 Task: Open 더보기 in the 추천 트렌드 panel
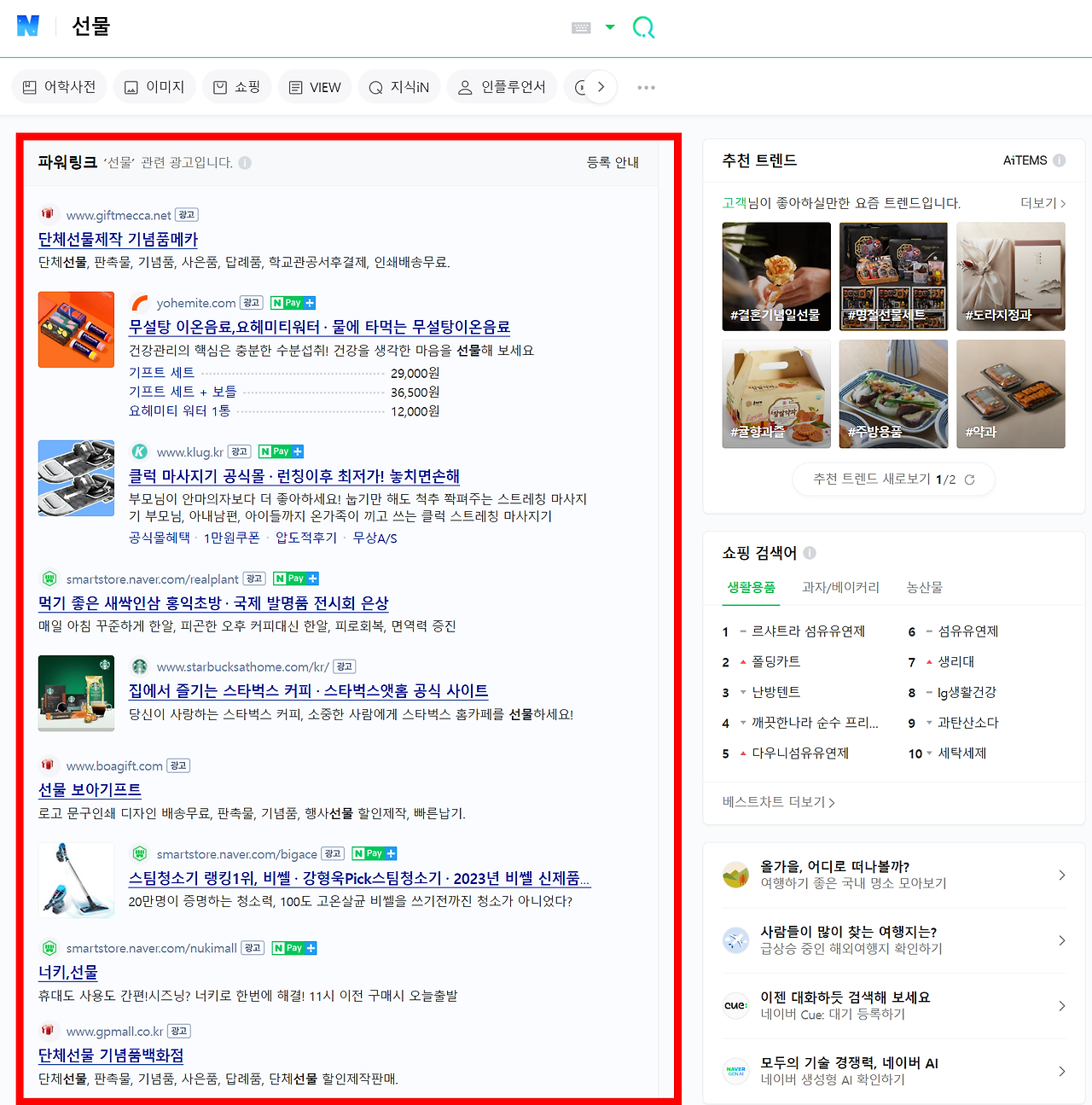[1043, 203]
